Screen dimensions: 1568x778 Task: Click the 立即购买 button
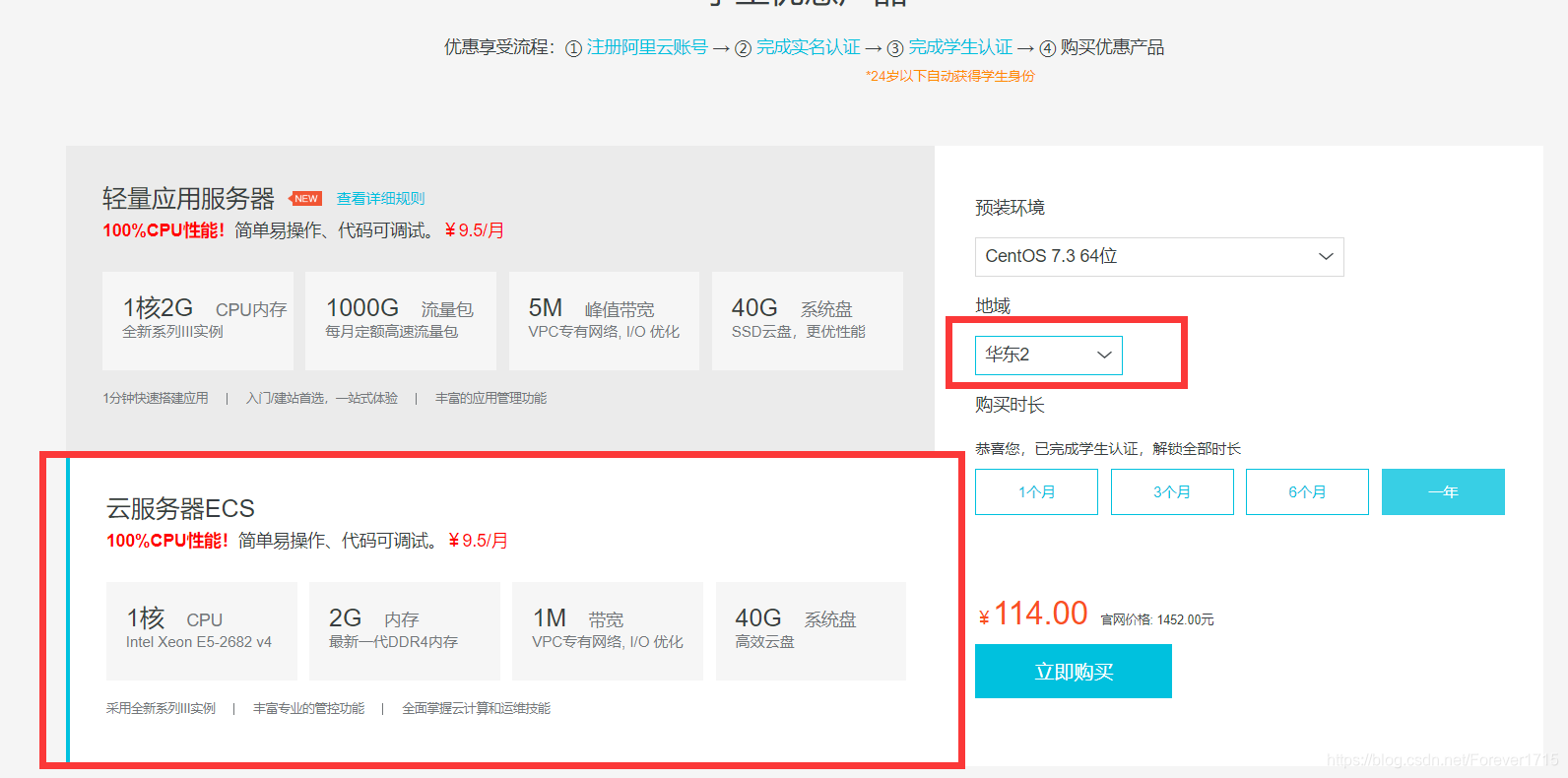(1074, 672)
